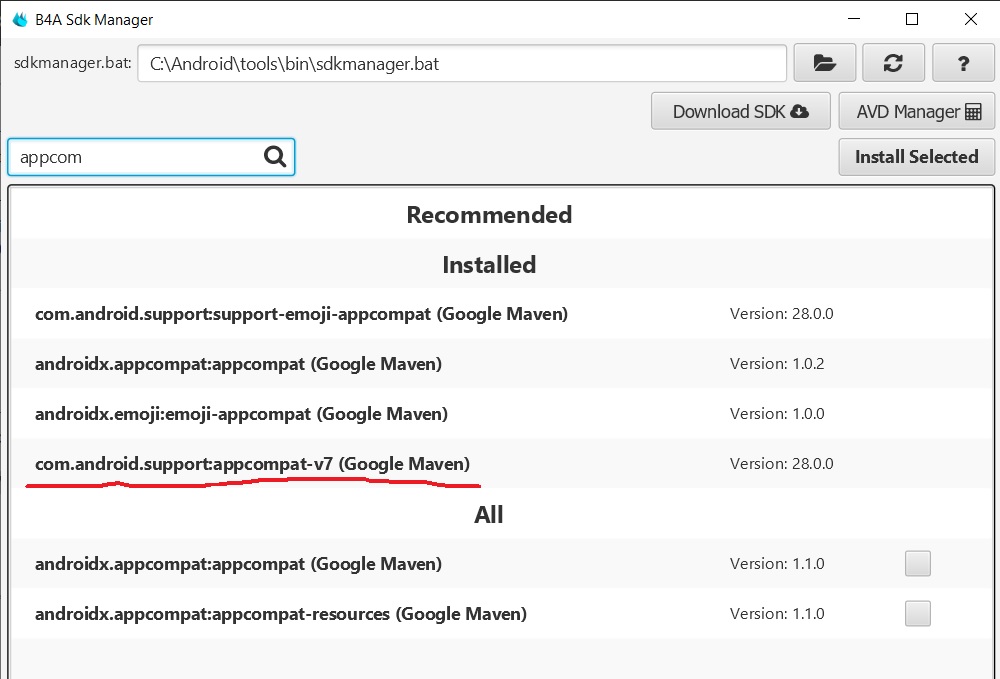Select the androidx.emoji:emoji-appcompat entry
This screenshot has height=679, width=1000.
click(241, 414)
